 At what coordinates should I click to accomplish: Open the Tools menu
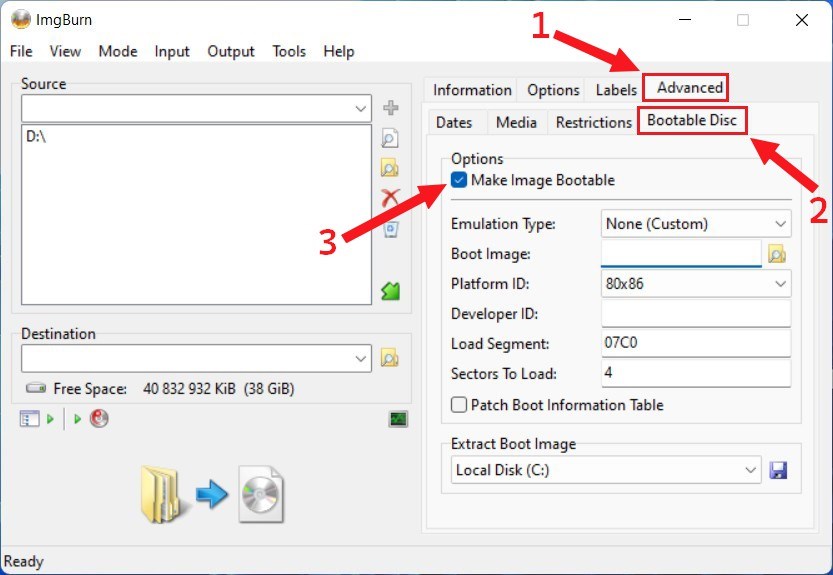289,52
